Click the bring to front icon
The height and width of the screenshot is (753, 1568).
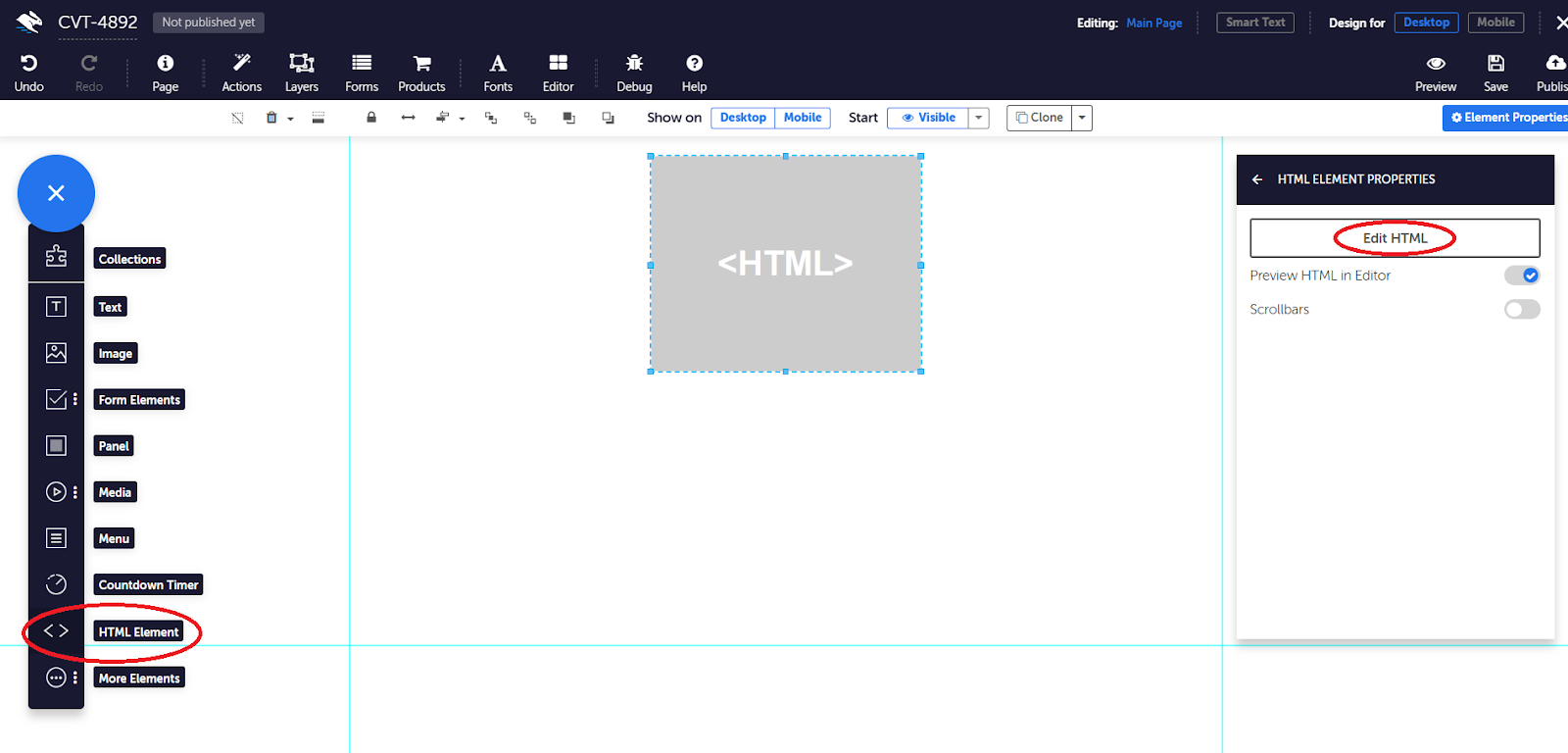coord(569,118)
